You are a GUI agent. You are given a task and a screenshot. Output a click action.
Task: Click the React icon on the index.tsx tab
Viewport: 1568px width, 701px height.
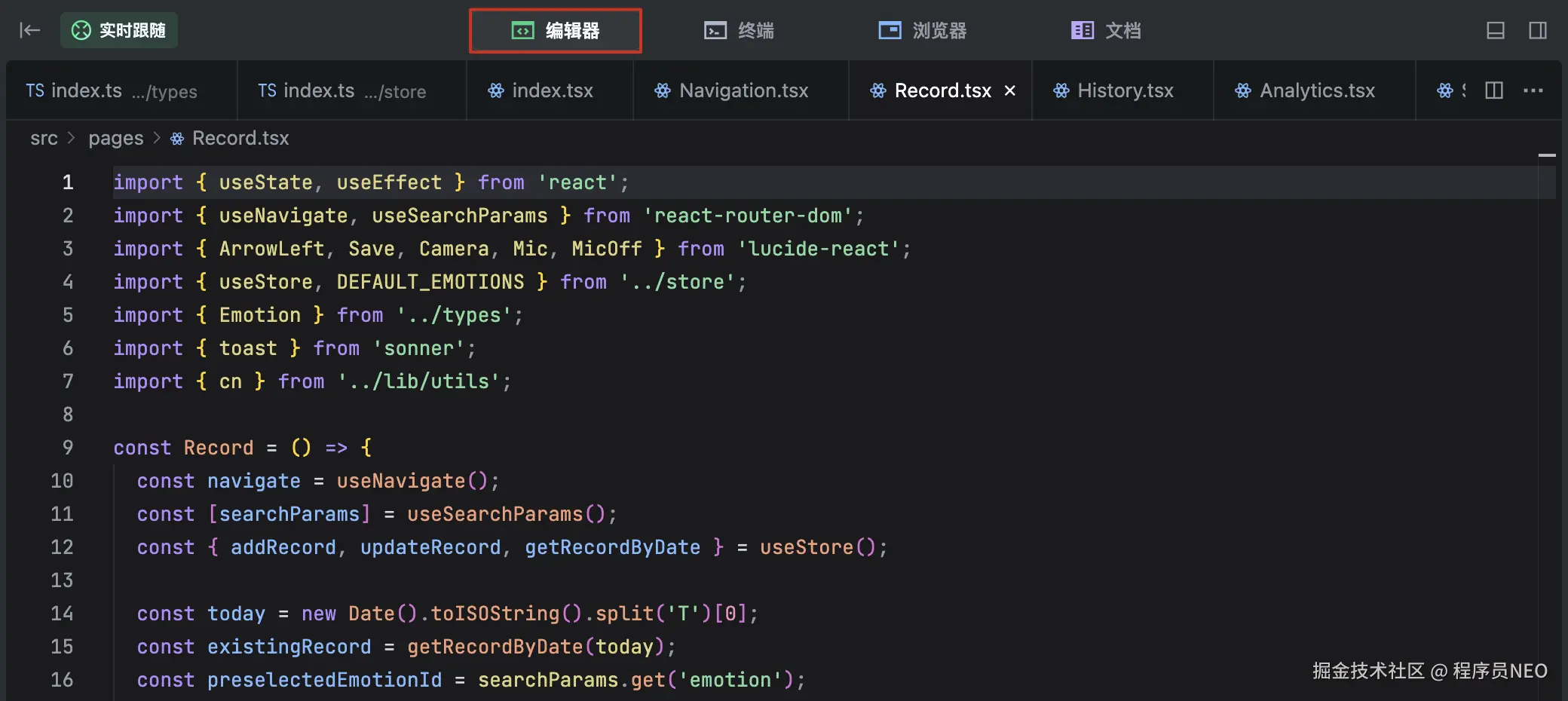[x=496, y=90]
